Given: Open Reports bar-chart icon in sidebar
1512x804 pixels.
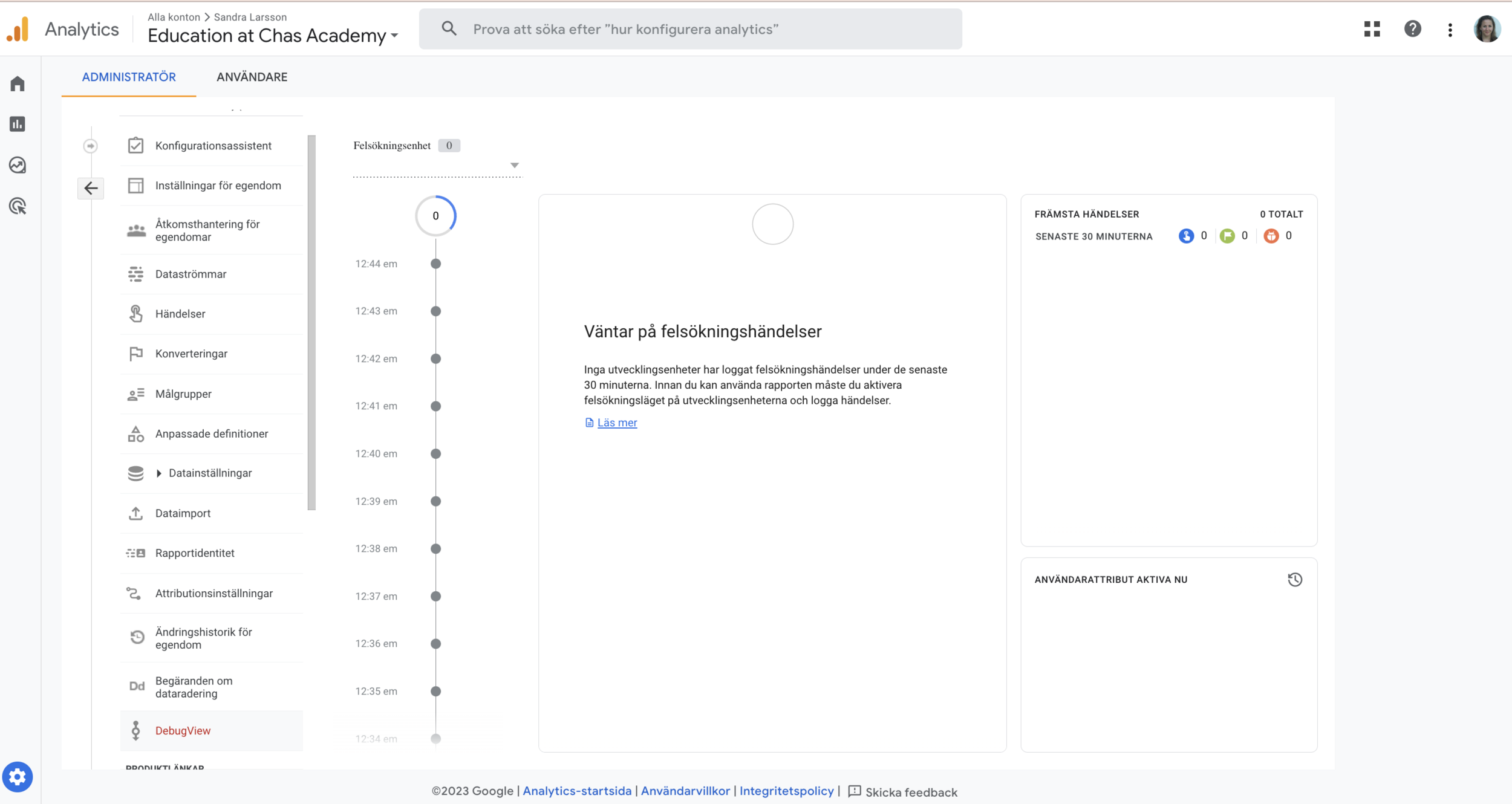Looking at the screenshot, I should point(18,124).
